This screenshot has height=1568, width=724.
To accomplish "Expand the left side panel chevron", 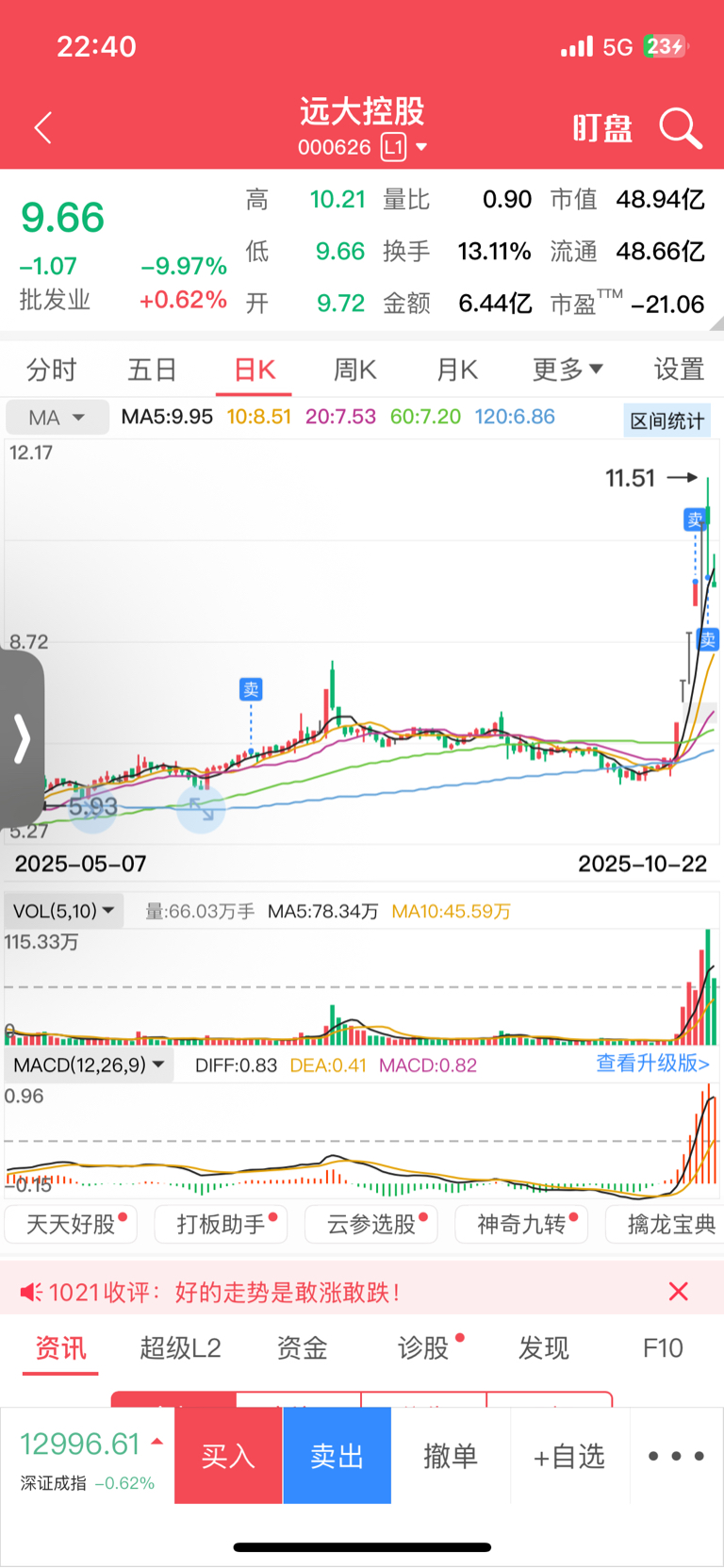I will click(22, 738).
